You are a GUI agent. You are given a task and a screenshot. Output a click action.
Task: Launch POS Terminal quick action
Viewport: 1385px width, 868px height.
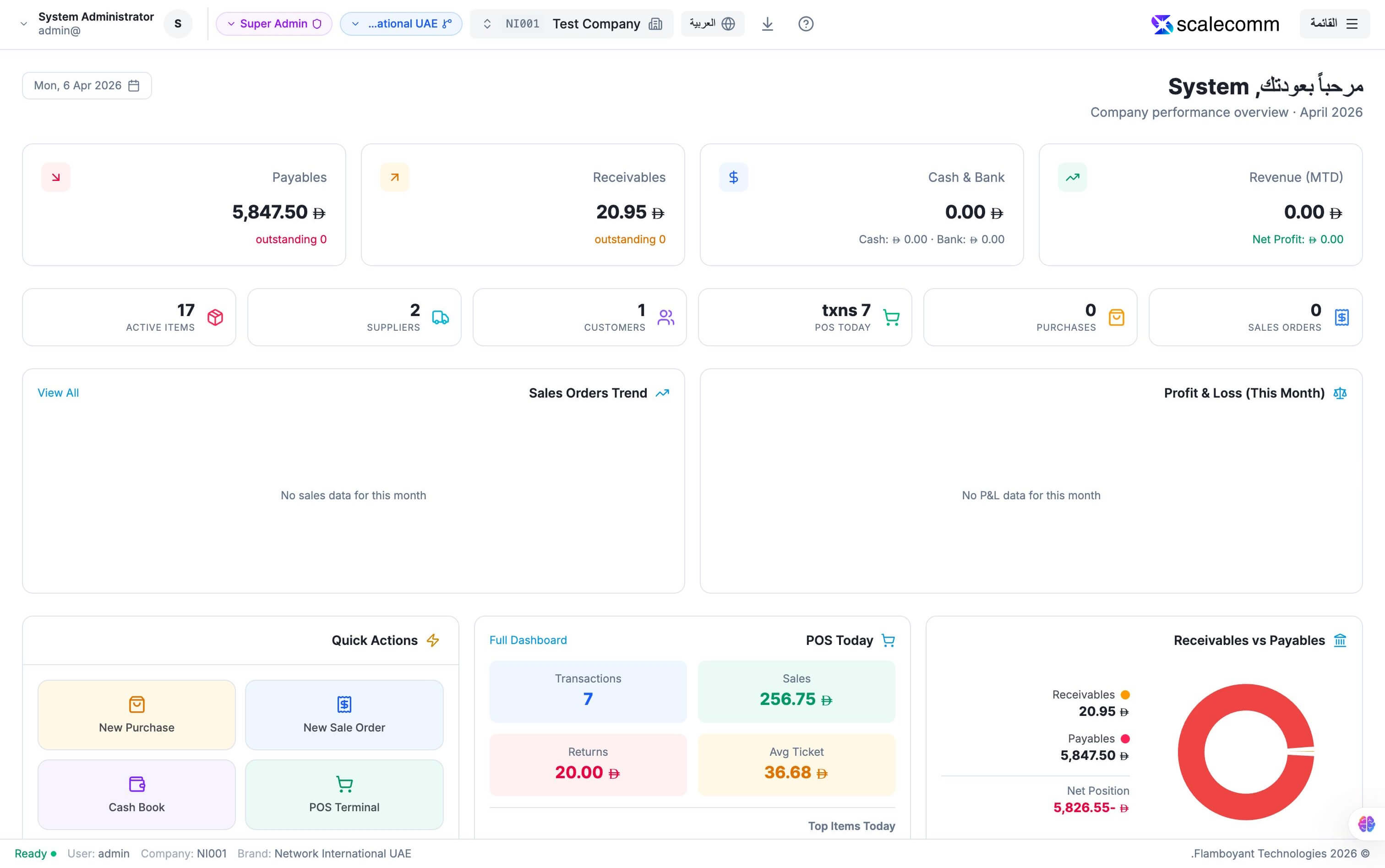pos(344,795)
